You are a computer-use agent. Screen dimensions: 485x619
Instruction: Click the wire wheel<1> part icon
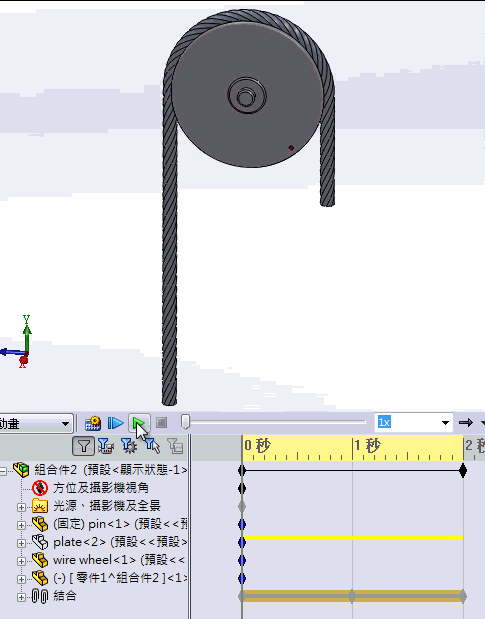click(x=40, y=560)
